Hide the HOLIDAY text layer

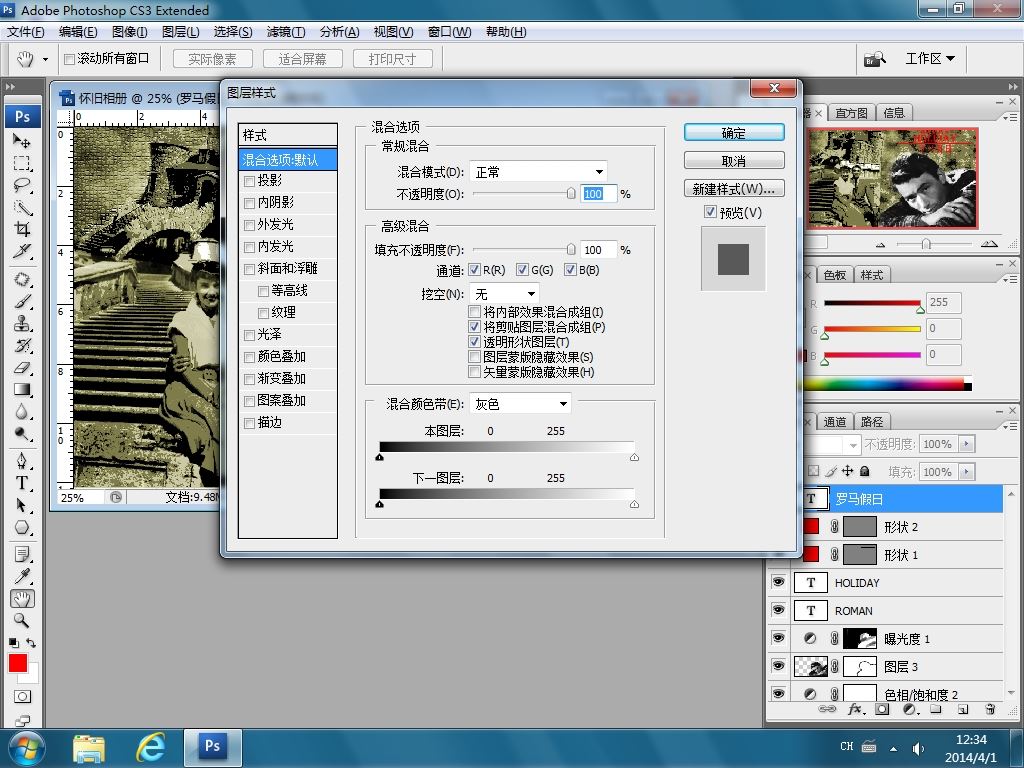(778, 582)
